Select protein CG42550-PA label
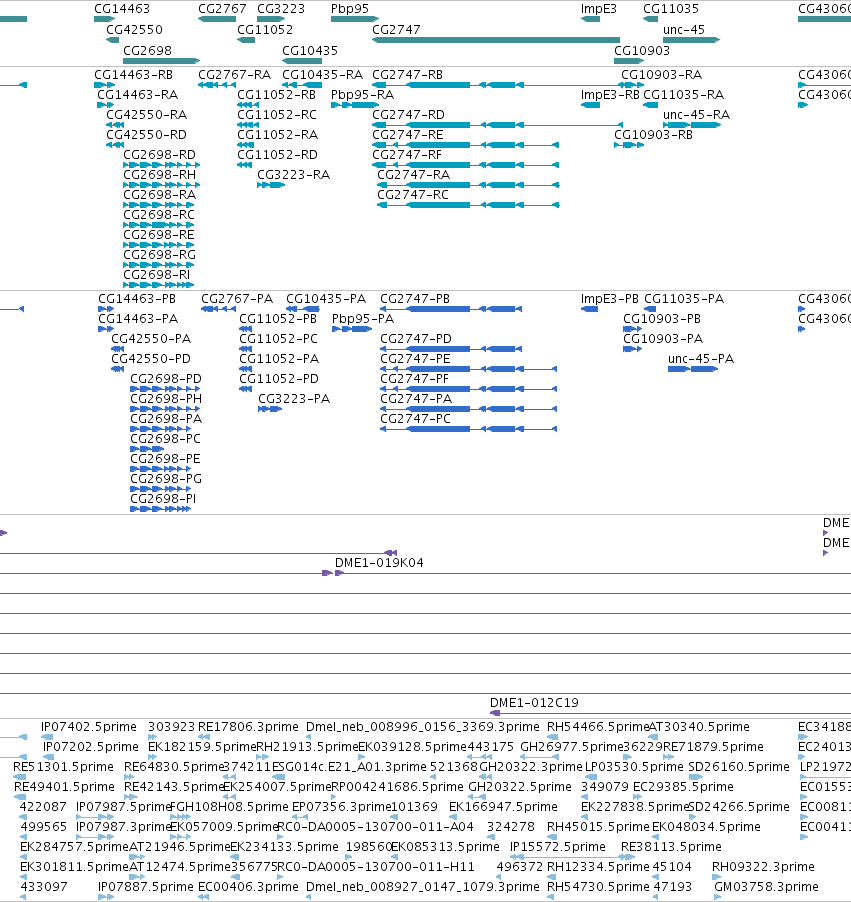The height and width of the screenshot is (902, 851). point(151,338)
